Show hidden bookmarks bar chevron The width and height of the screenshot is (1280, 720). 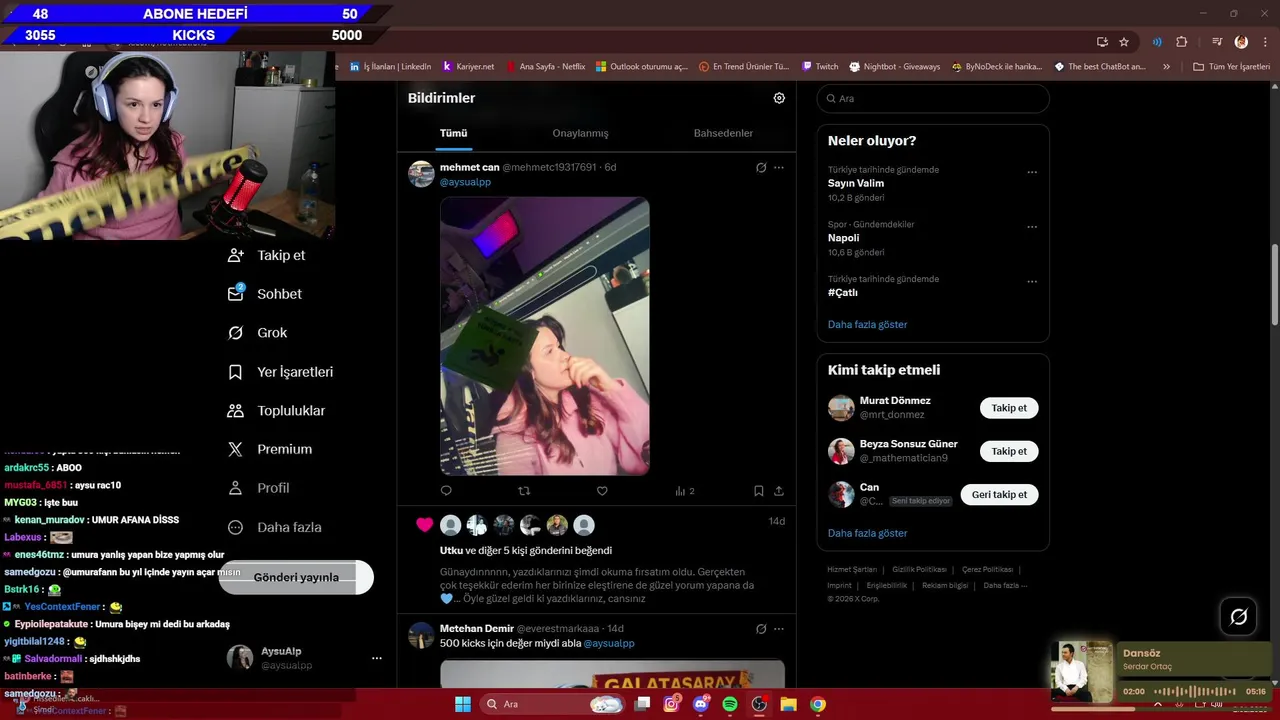pos(1166,67)
